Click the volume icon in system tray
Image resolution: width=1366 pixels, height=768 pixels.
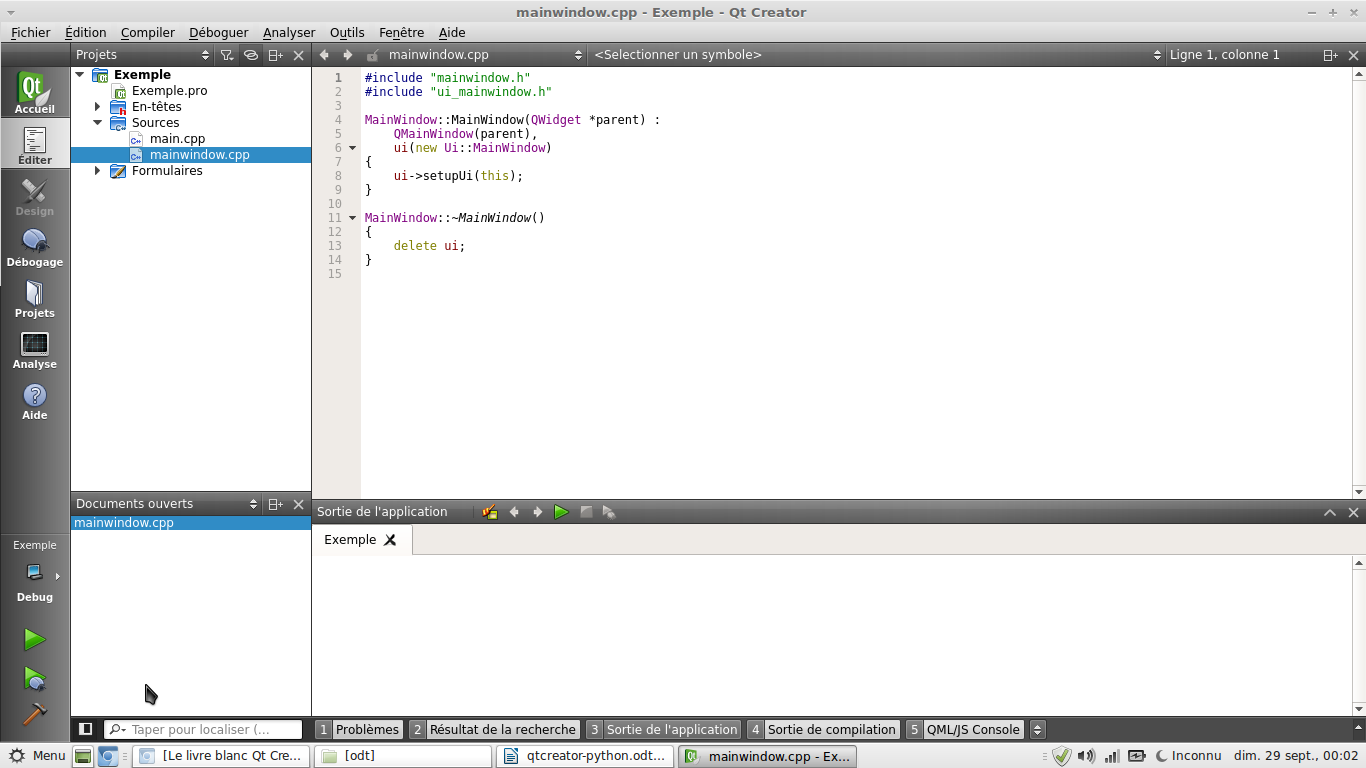pyautogui.click(x=1086, y=756)
